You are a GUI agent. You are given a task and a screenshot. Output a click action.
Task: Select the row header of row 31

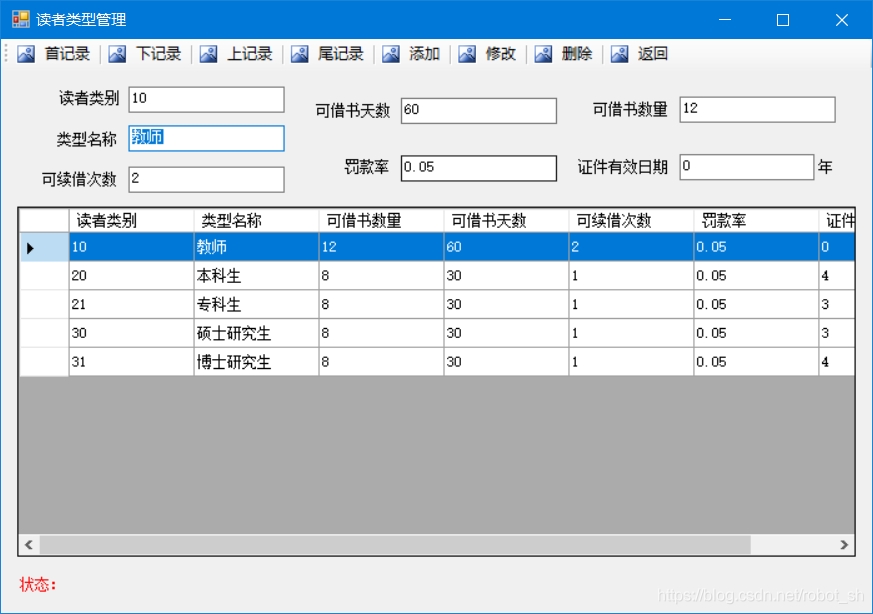pyautogui.click(x=45, y=362)
